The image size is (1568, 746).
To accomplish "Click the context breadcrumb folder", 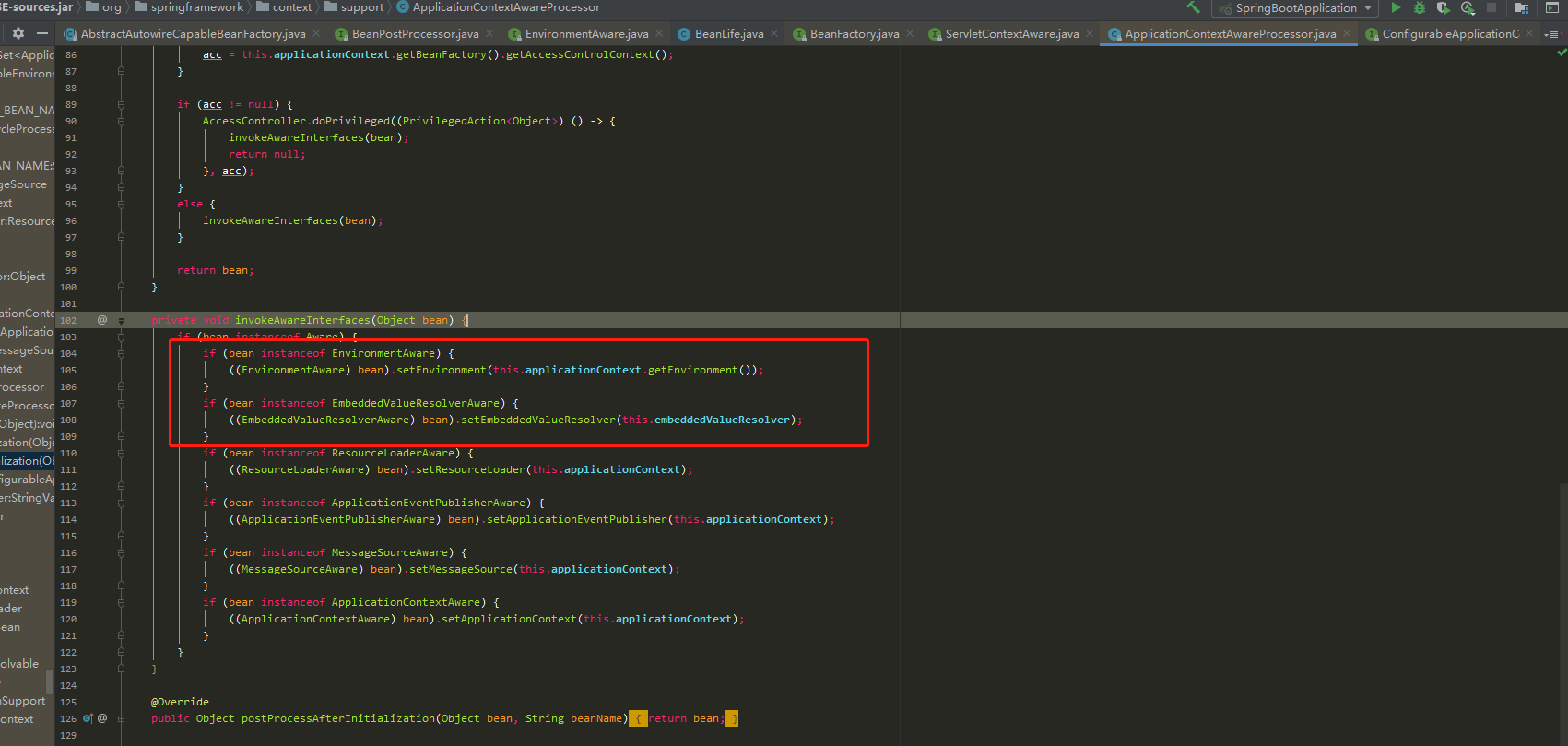I will (x=284, y=7).
